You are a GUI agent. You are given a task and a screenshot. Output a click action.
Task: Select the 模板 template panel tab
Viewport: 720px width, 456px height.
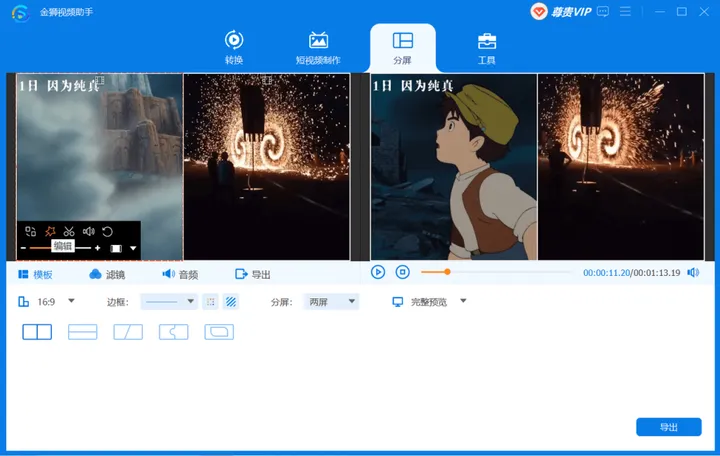35,275
